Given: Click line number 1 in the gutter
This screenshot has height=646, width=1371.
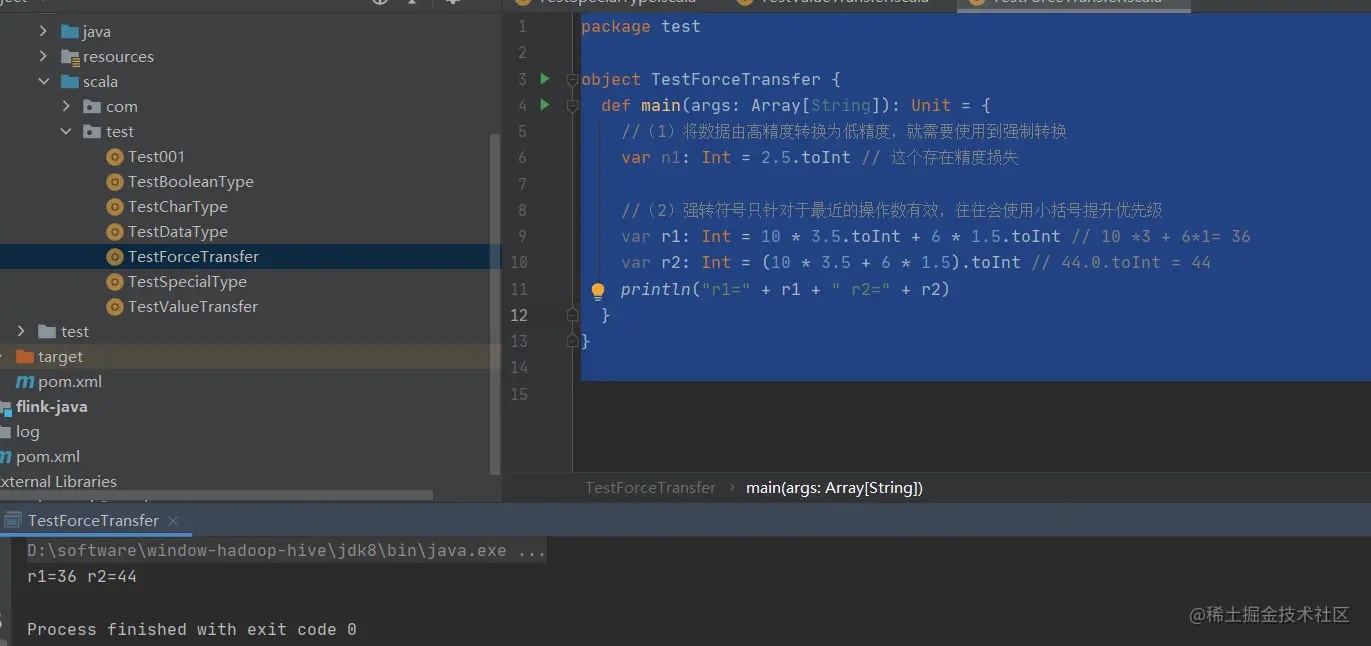Looking at the screenshot, I should 522,26.
